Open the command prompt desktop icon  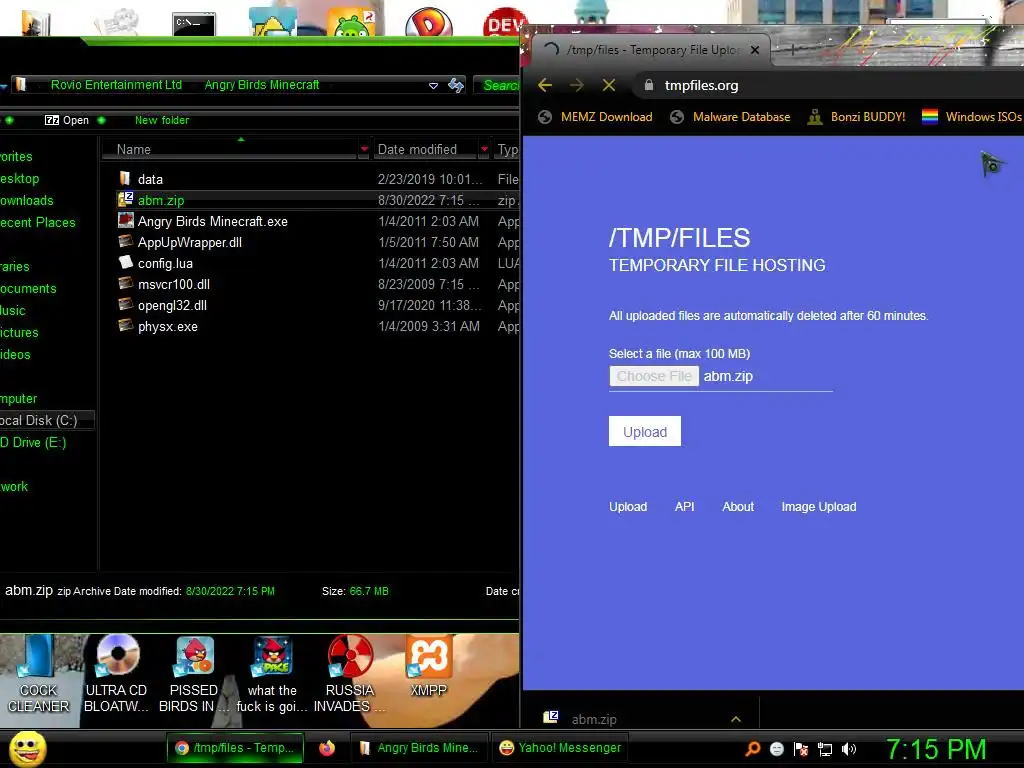(x=193, y=24)
